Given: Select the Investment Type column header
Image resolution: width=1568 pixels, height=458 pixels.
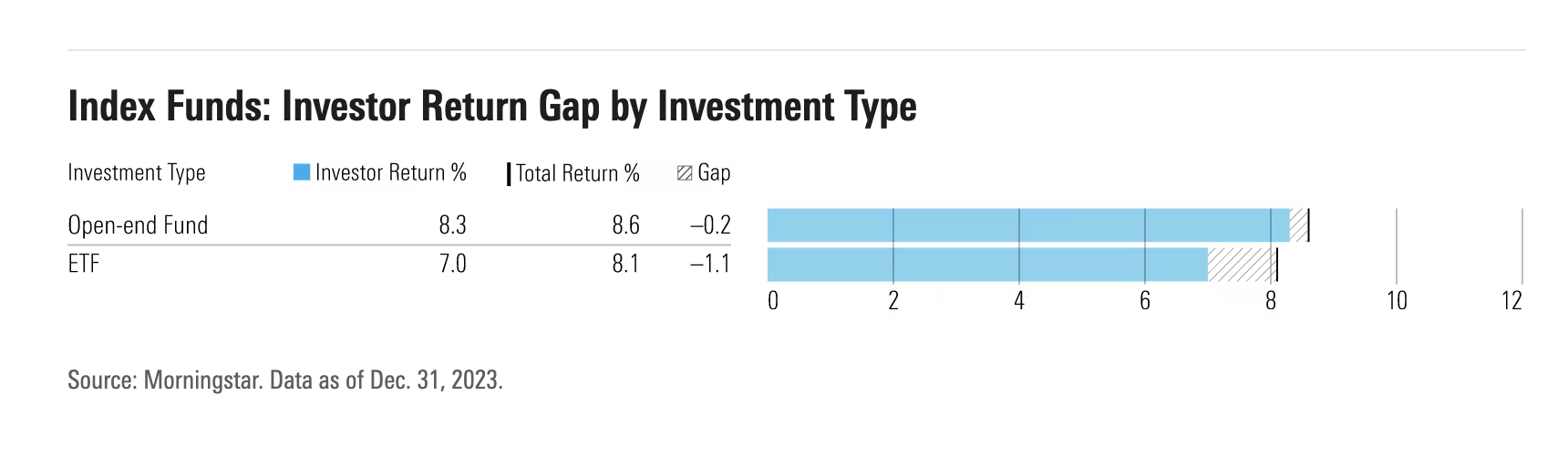Looking at the screenshot, I should 137,173.
